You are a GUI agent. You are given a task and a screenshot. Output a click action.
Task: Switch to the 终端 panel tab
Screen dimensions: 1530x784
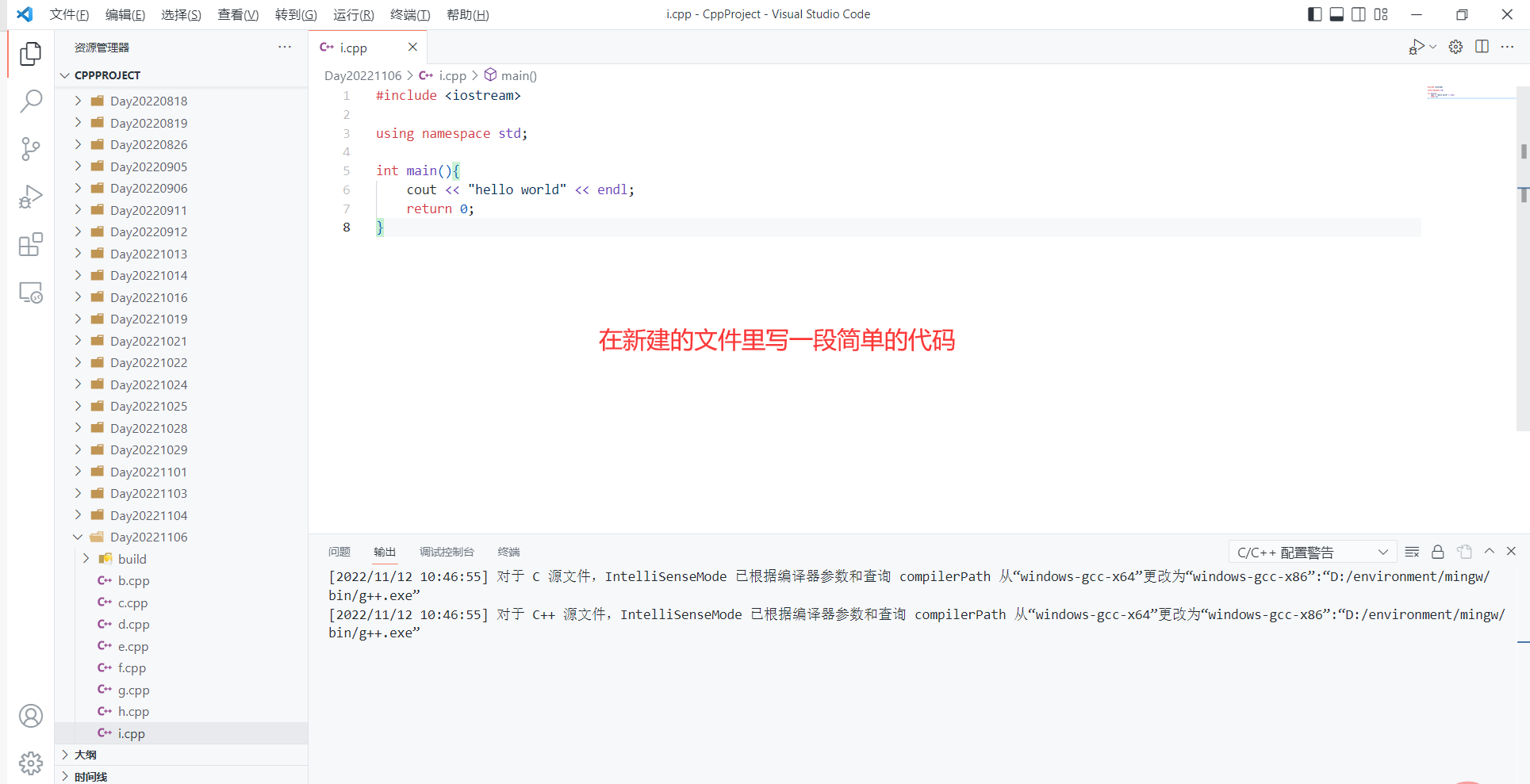(508, 552)
